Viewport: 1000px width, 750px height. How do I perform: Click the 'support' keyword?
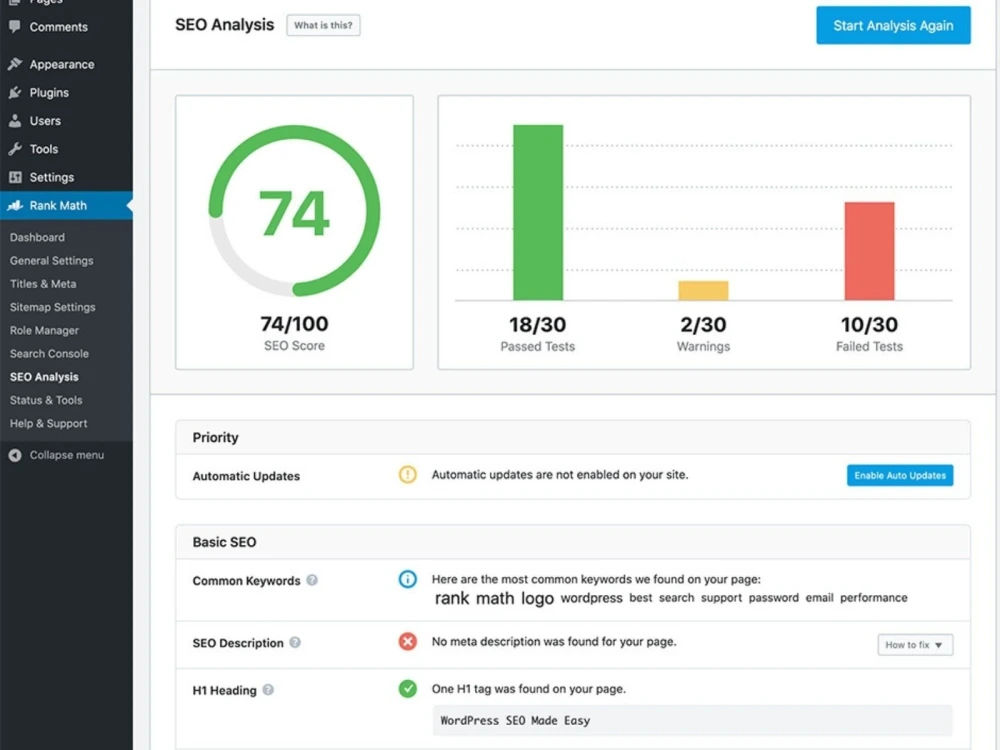[x=721, y=598]
